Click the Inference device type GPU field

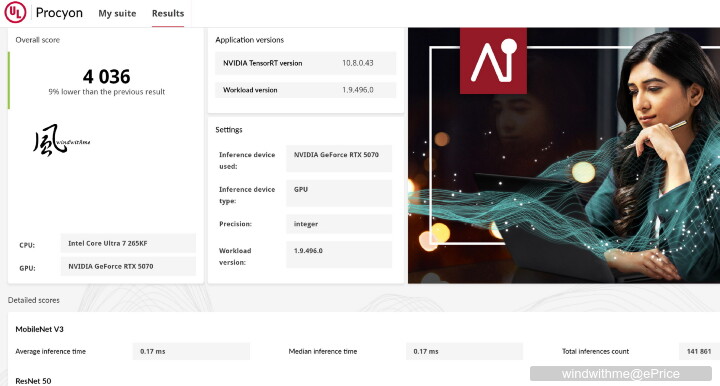(x=339, y=193)
